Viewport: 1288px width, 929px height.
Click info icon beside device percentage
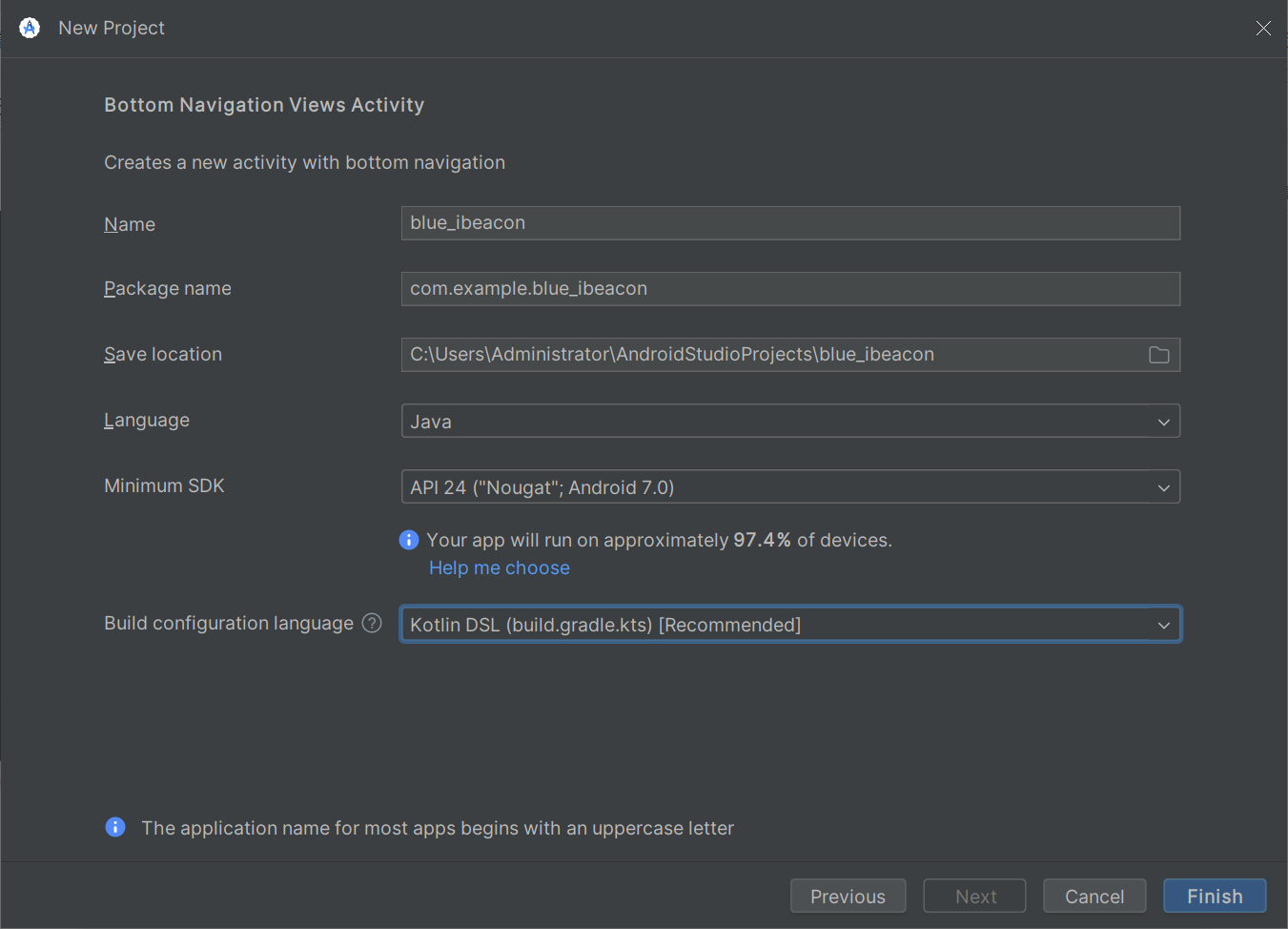pos(409,540)
